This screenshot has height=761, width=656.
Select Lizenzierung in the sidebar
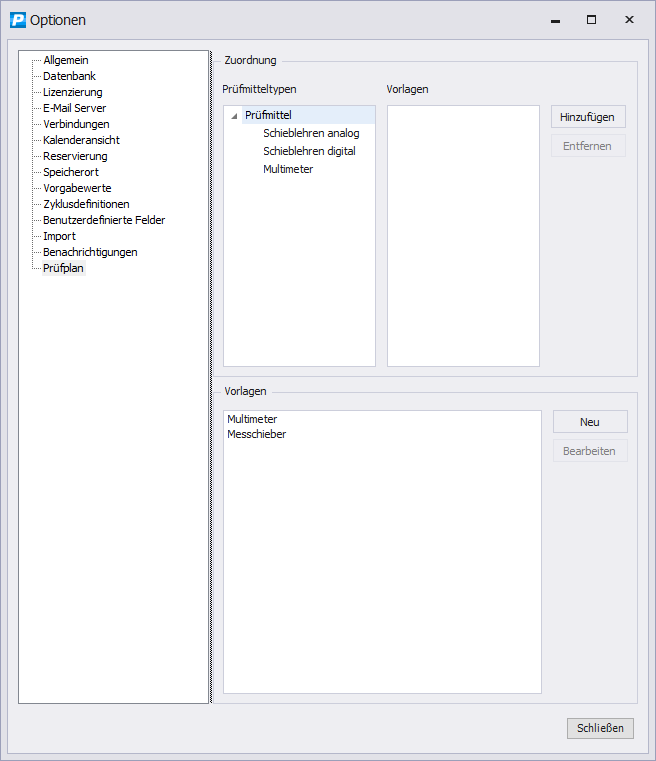point(72,92)
